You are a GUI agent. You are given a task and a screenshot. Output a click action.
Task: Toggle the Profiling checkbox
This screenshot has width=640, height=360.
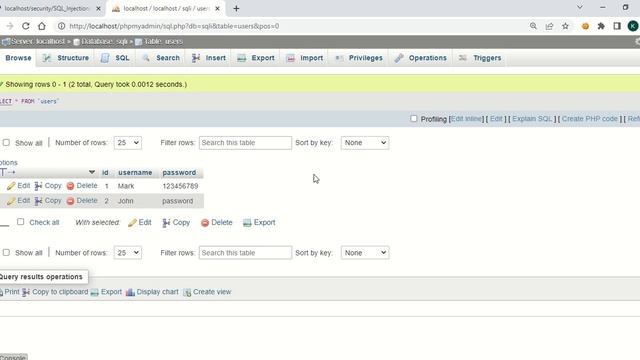(413, 119)
